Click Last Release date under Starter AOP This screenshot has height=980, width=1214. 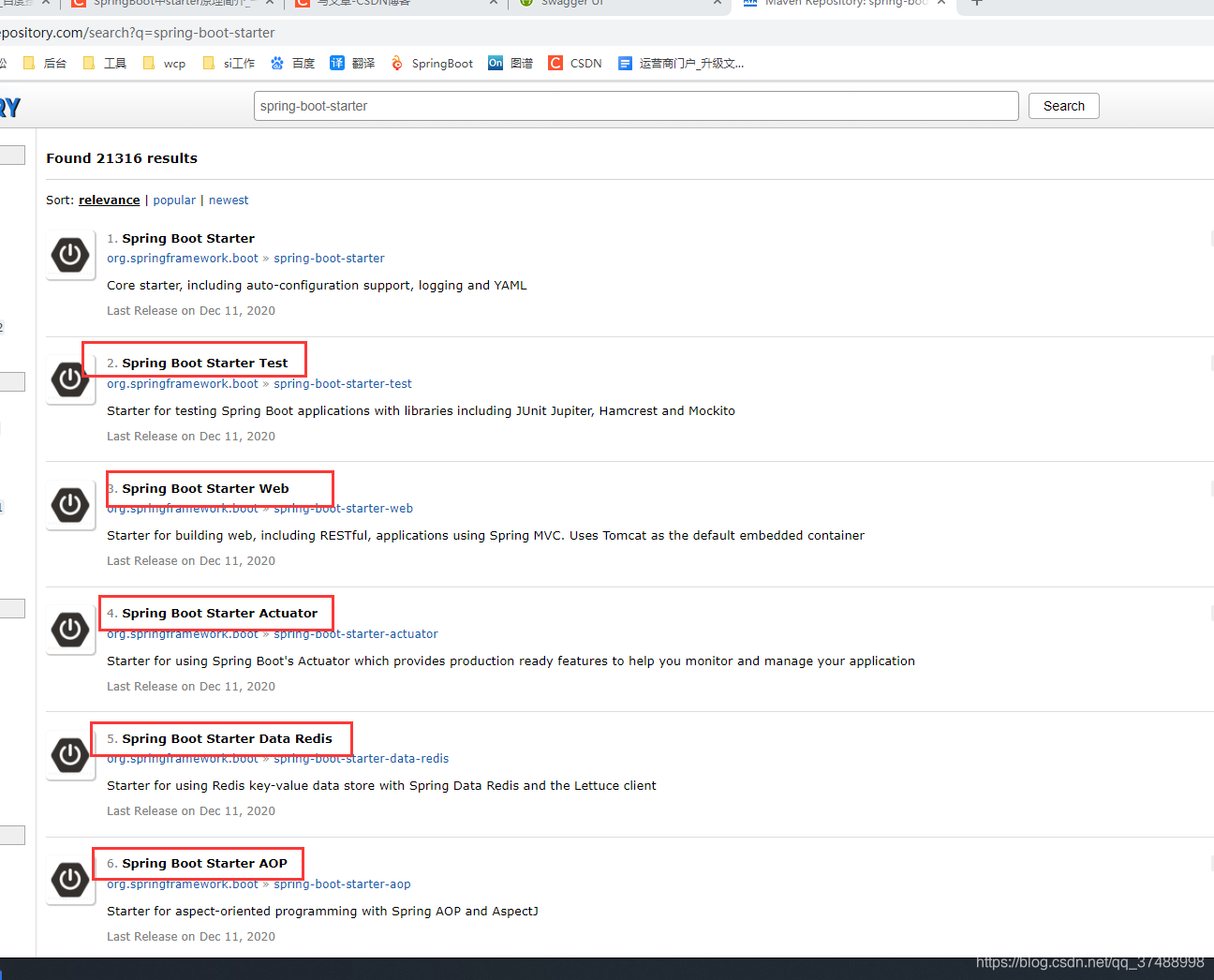point(191,937)
